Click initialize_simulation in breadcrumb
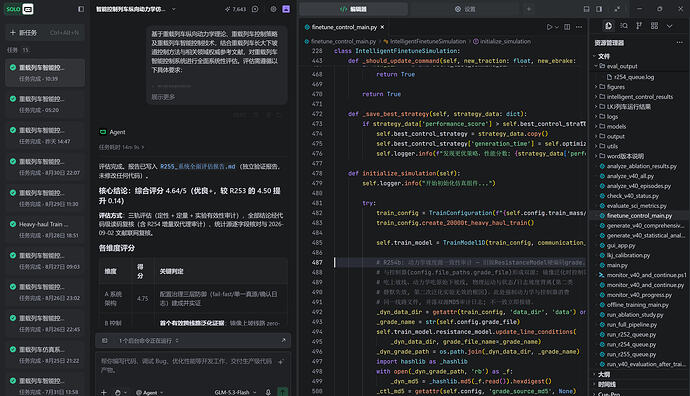Viewport: 690px width, 396px height. pos(505,41)
